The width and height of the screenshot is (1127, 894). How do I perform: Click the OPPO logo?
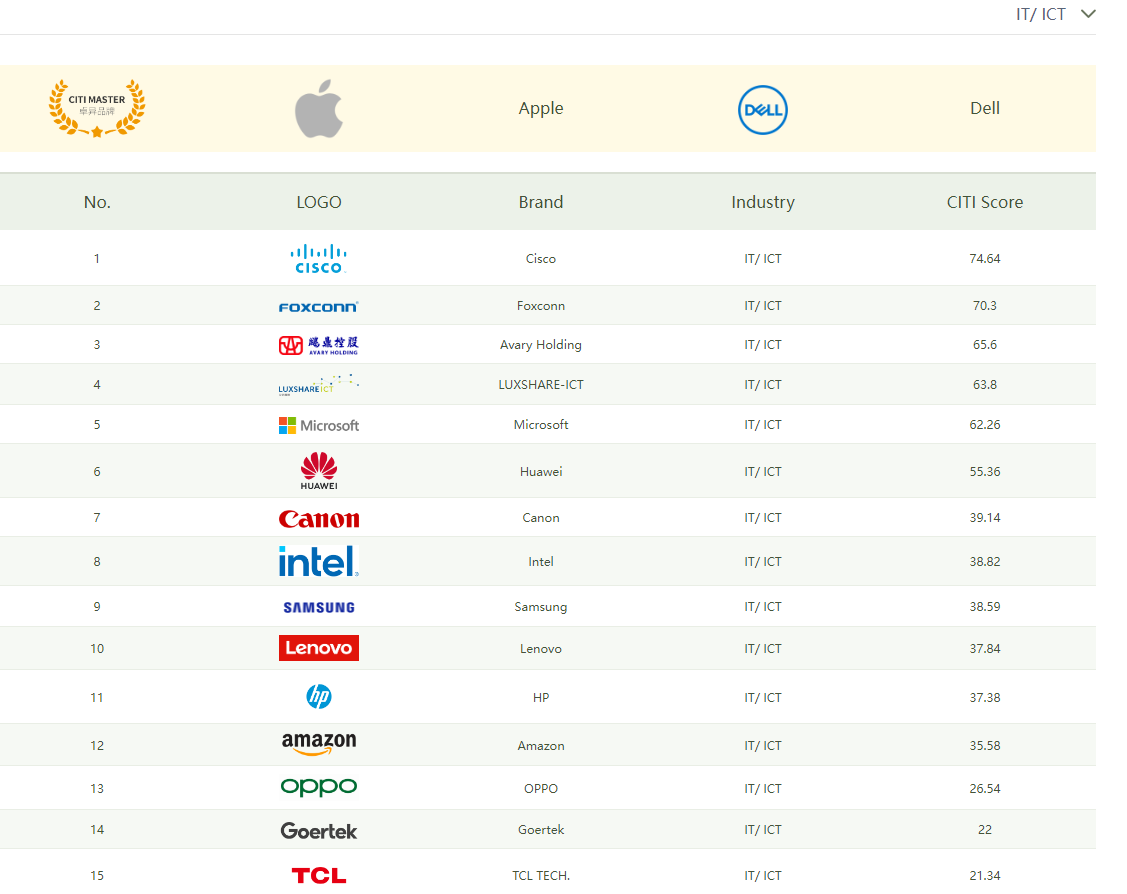coord(319,788)
